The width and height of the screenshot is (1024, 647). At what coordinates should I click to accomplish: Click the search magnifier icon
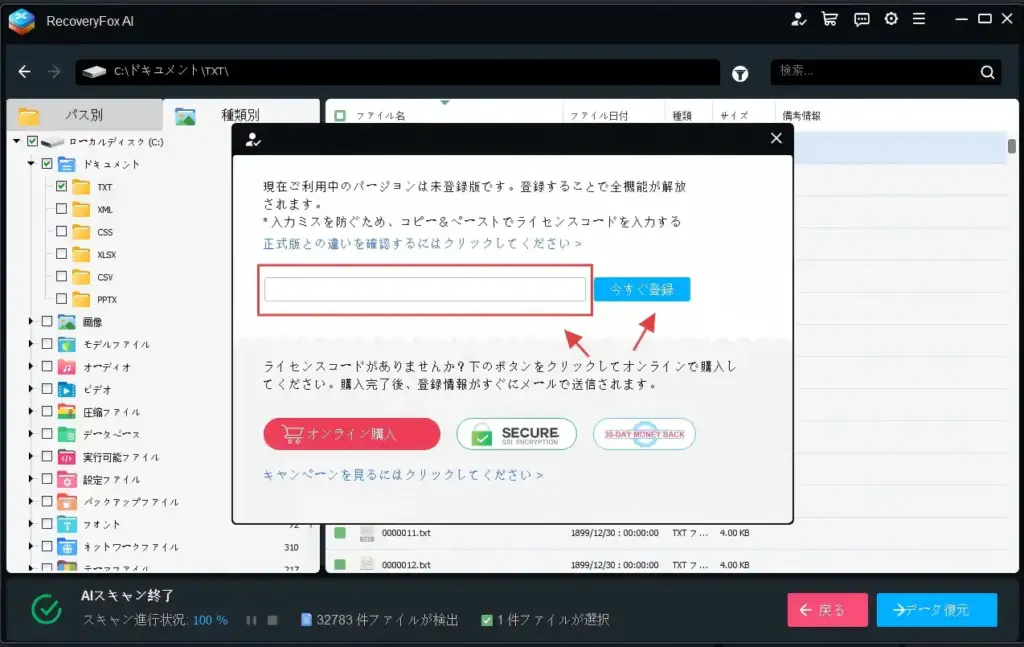click(987, 72)
